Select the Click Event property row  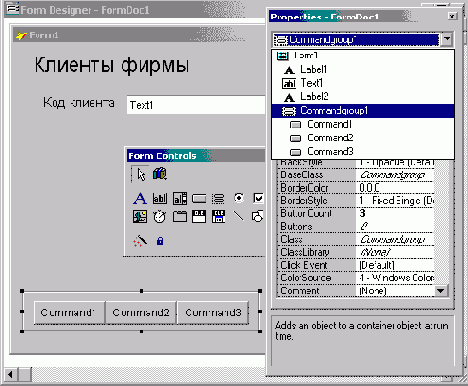(x=356, y=265)
